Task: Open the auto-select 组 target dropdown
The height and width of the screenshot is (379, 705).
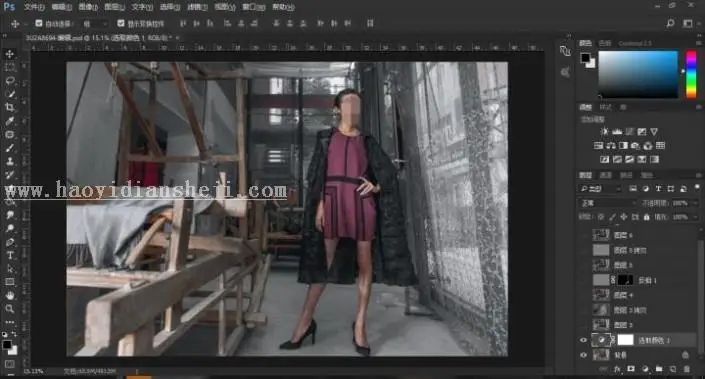Action: 94,23
